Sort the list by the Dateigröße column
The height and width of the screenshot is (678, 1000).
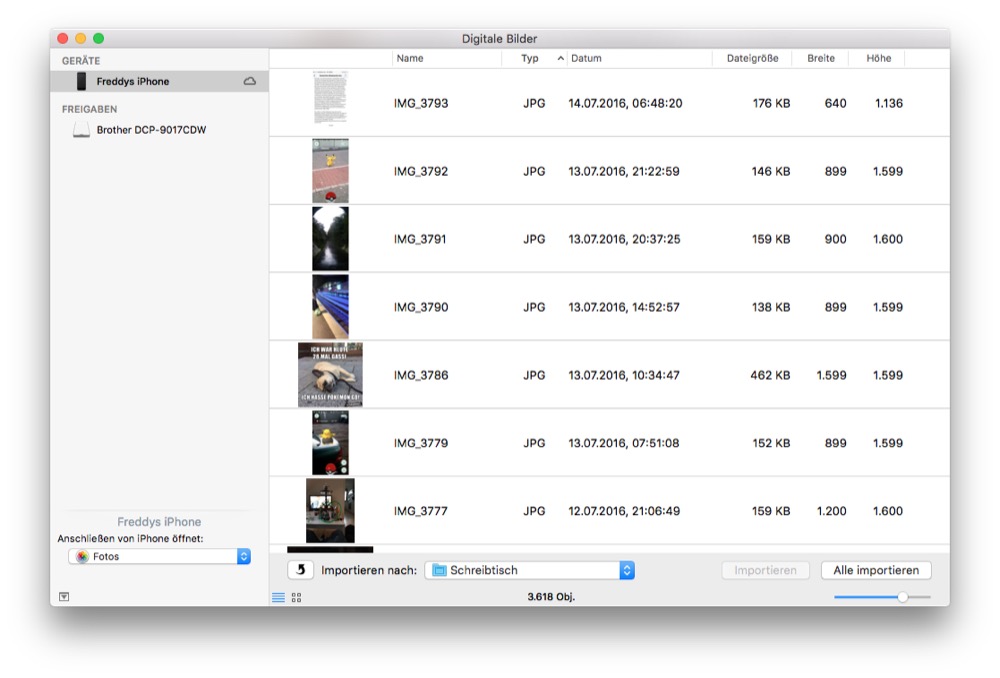(752, 58)
